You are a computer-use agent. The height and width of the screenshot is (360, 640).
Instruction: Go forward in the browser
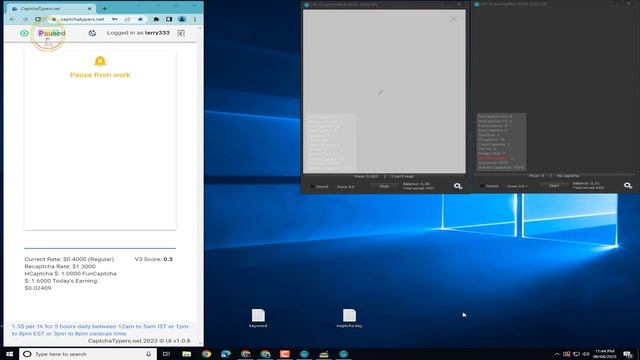[x=25, y=19]
